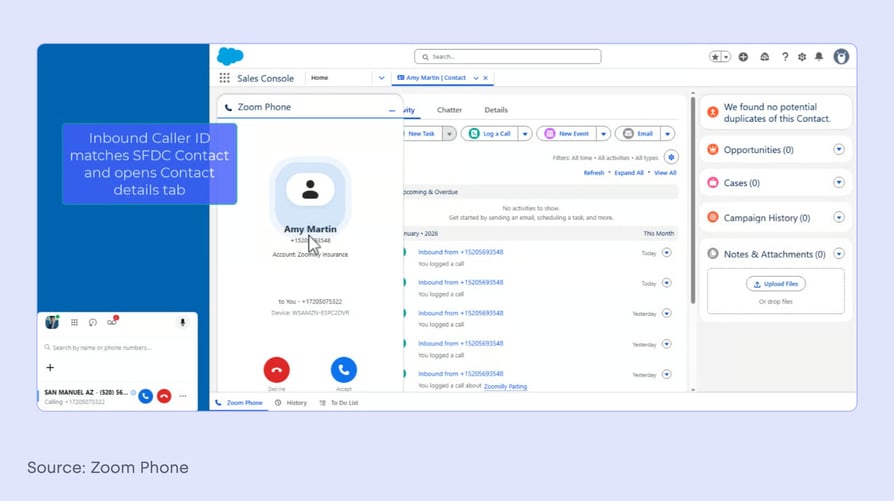The height and width of the screenshot is (501, 894).
Task: Click the Favorites star icon
Action: [715, 57]
